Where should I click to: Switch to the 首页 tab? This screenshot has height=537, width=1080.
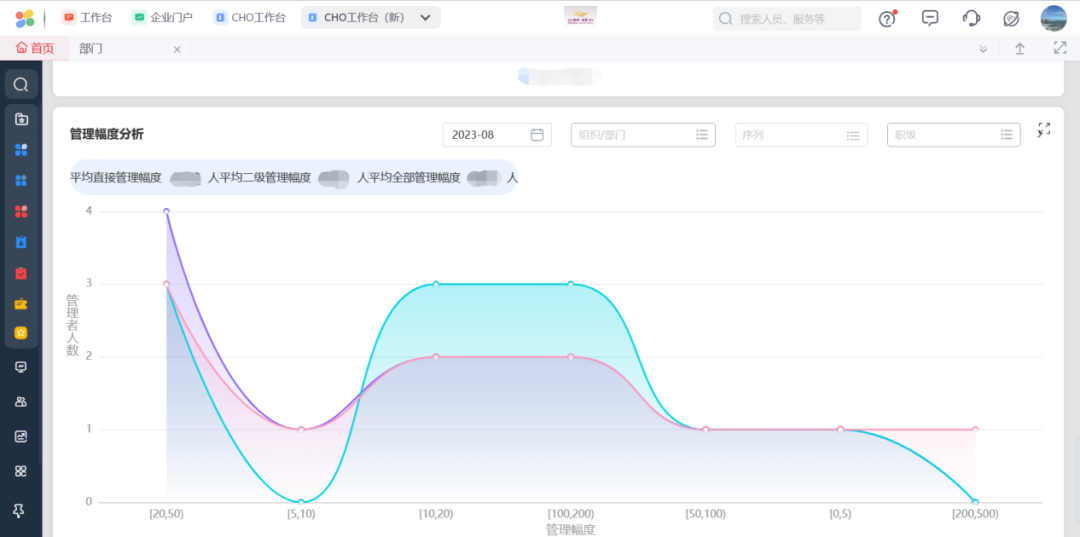click(35, 48)
